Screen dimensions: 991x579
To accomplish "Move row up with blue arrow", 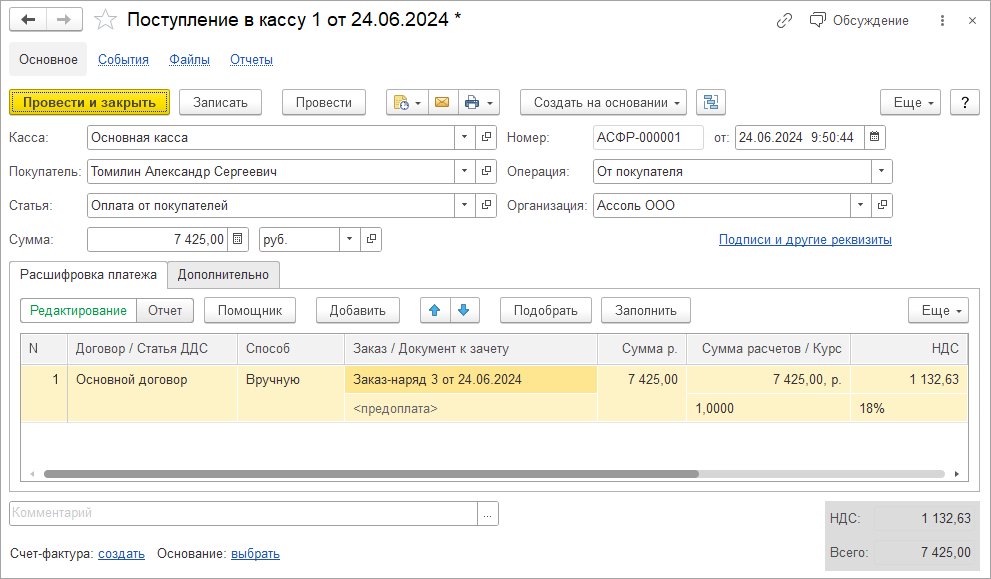I will 435,310.
